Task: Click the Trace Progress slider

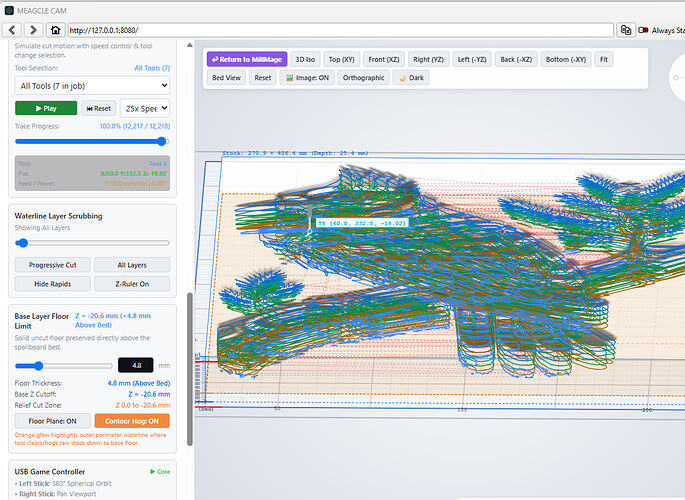Action: pyautogui.click(x=92, y=141)
